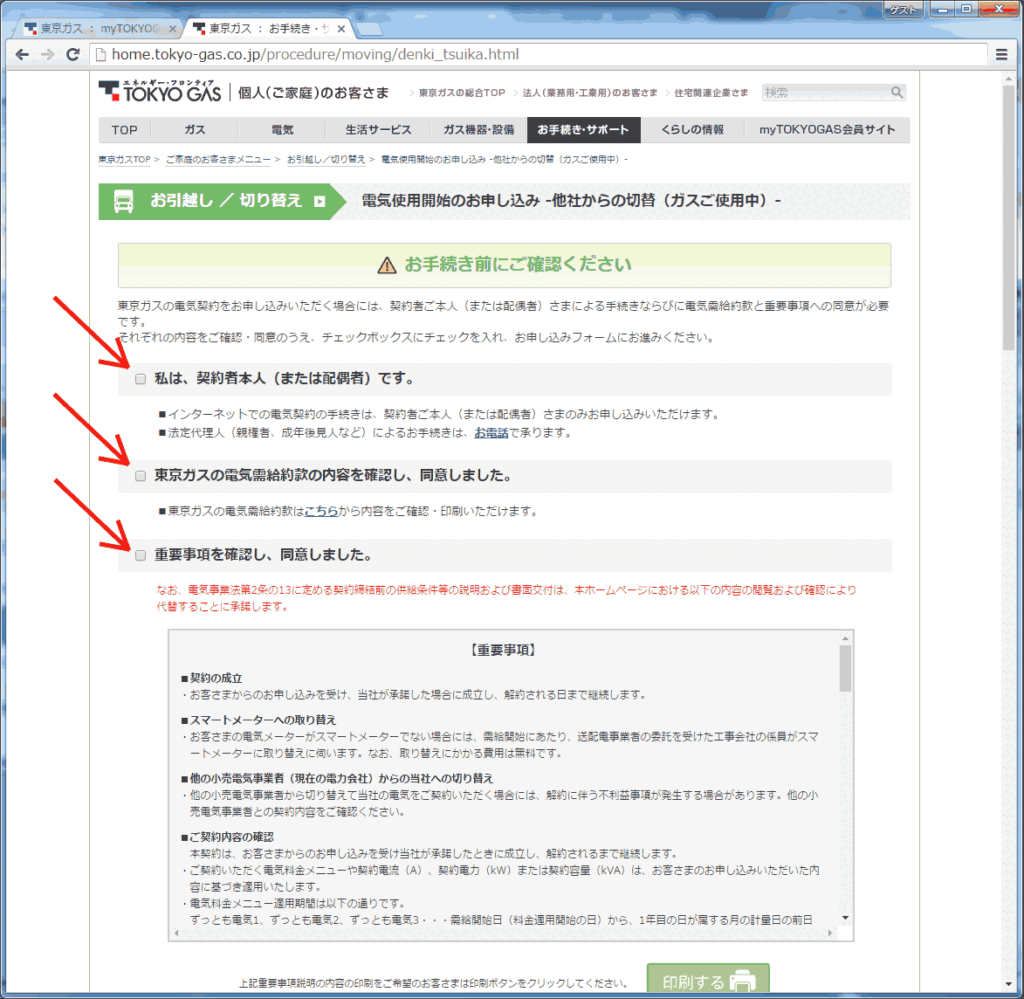Screen dimensions: 1024x999
Task: Click the printer icon on print button
Action: tap(743, 981)
